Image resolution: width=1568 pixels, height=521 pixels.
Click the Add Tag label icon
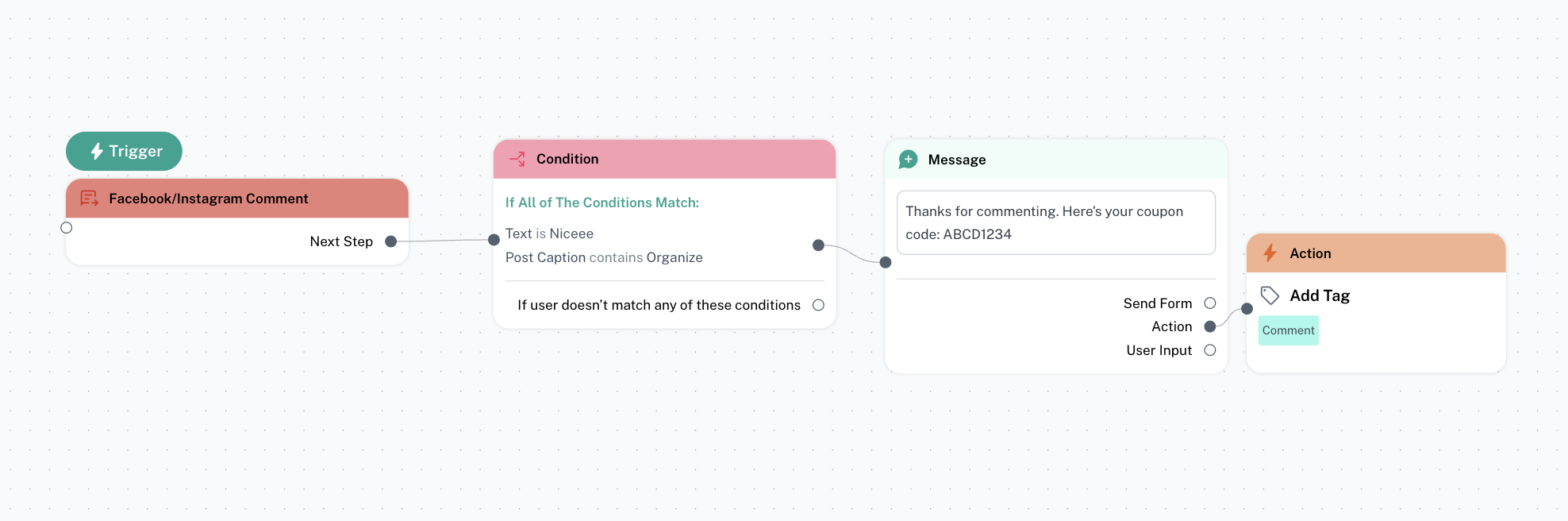[x=1270, y=295]
